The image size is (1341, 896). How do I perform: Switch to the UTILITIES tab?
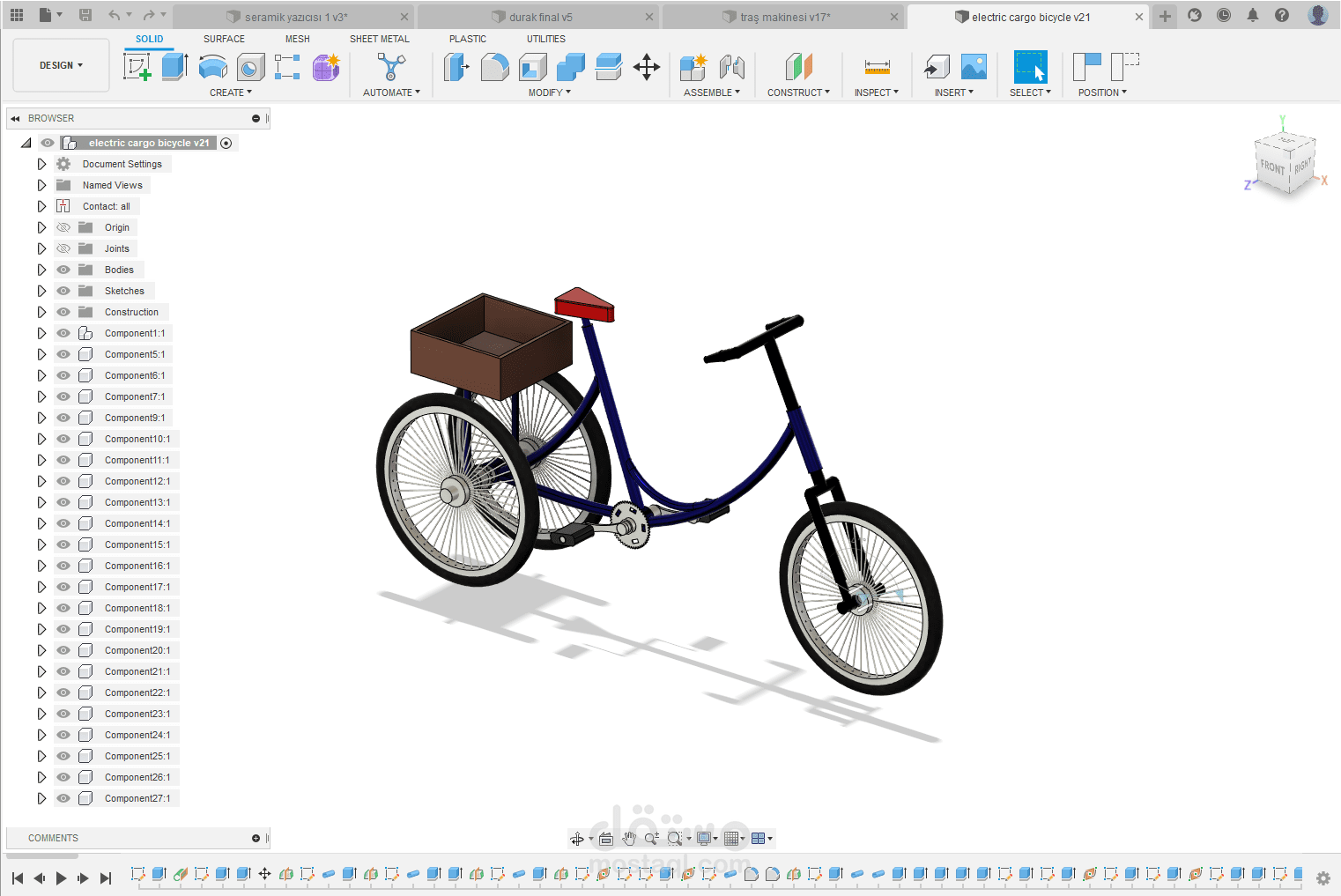click(x=546, y=39)
